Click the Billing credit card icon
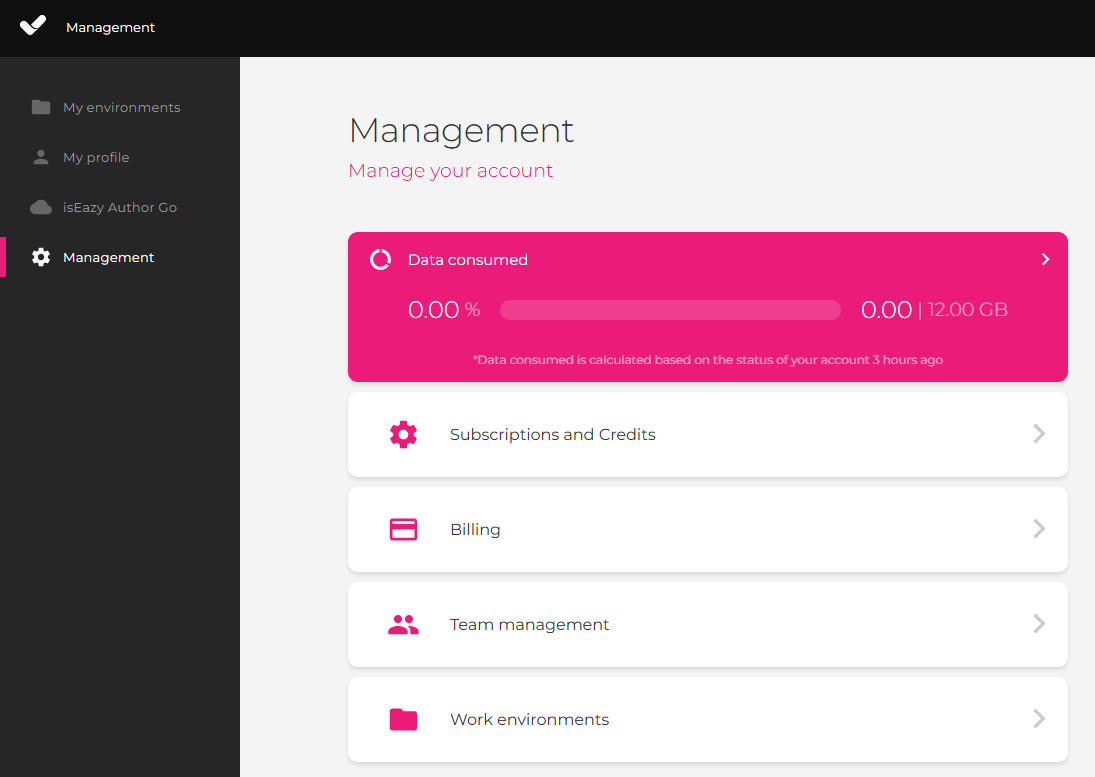1095x777 pixels. pos(403,529)
